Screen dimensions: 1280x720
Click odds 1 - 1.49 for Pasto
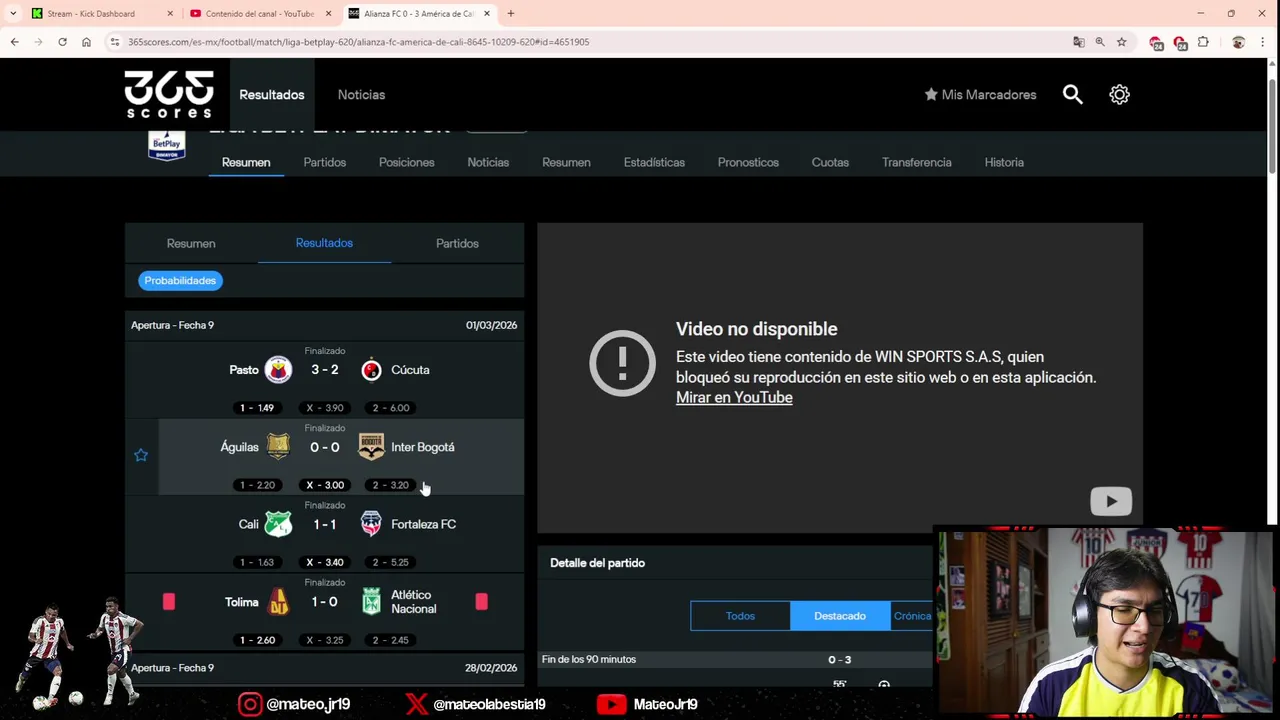(x=257, y=408)
